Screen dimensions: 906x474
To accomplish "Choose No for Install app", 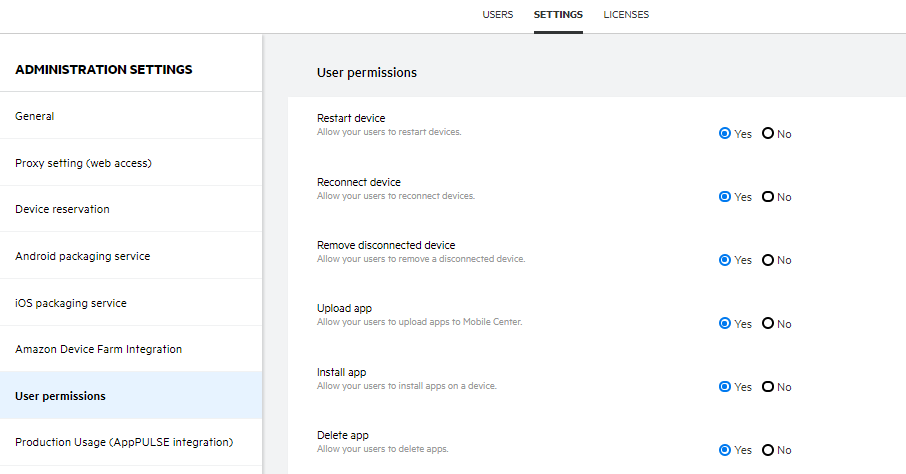I will (768, 387).
